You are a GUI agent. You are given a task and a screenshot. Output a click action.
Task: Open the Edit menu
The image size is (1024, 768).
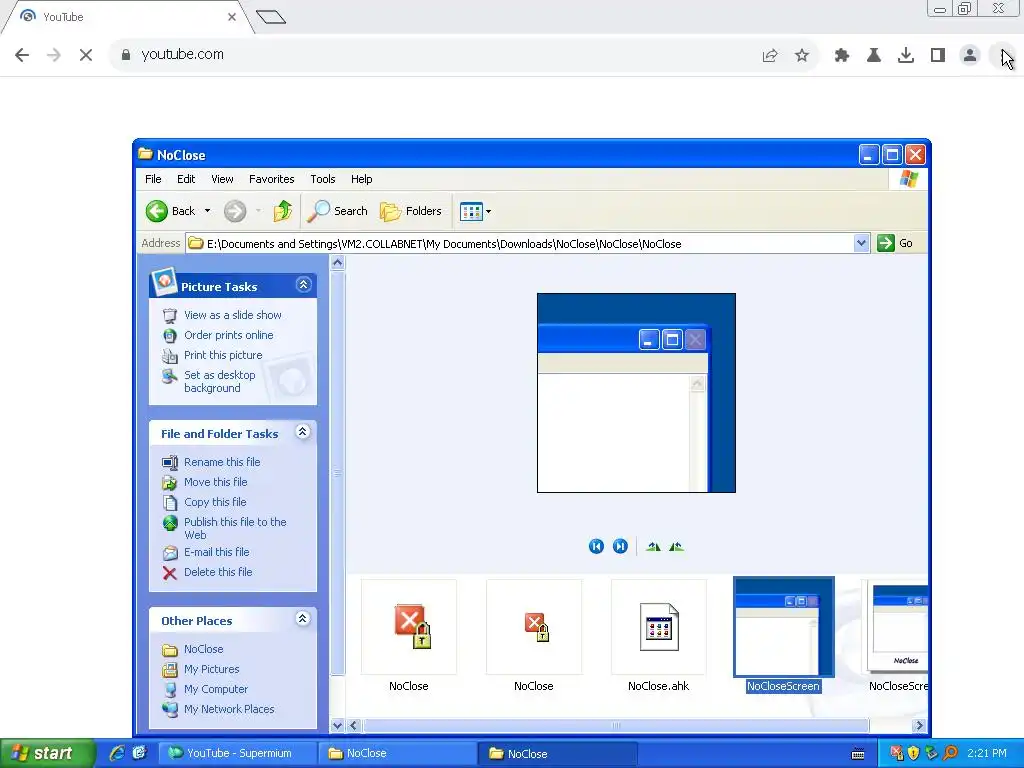[186, 179]
